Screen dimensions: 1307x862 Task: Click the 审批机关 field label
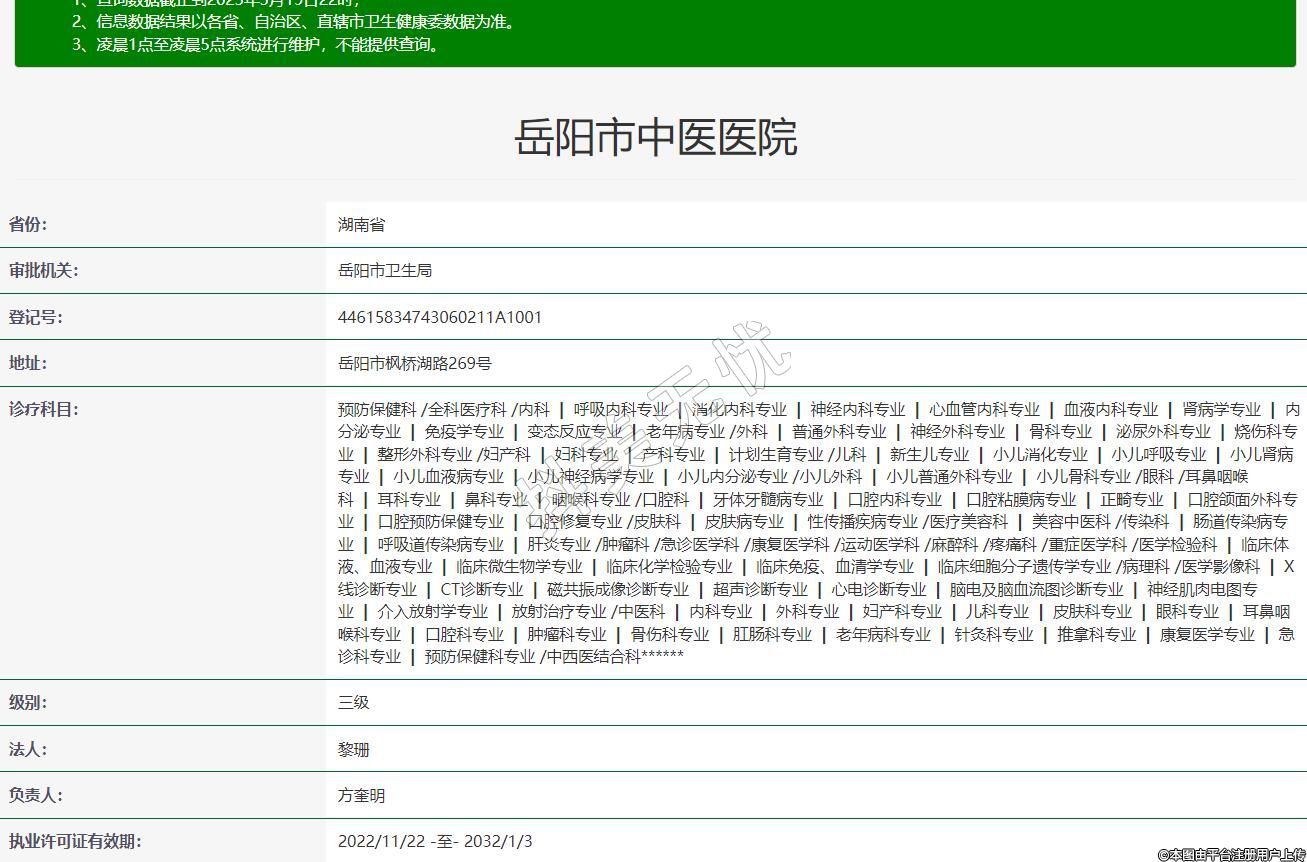tap(43, 270)
